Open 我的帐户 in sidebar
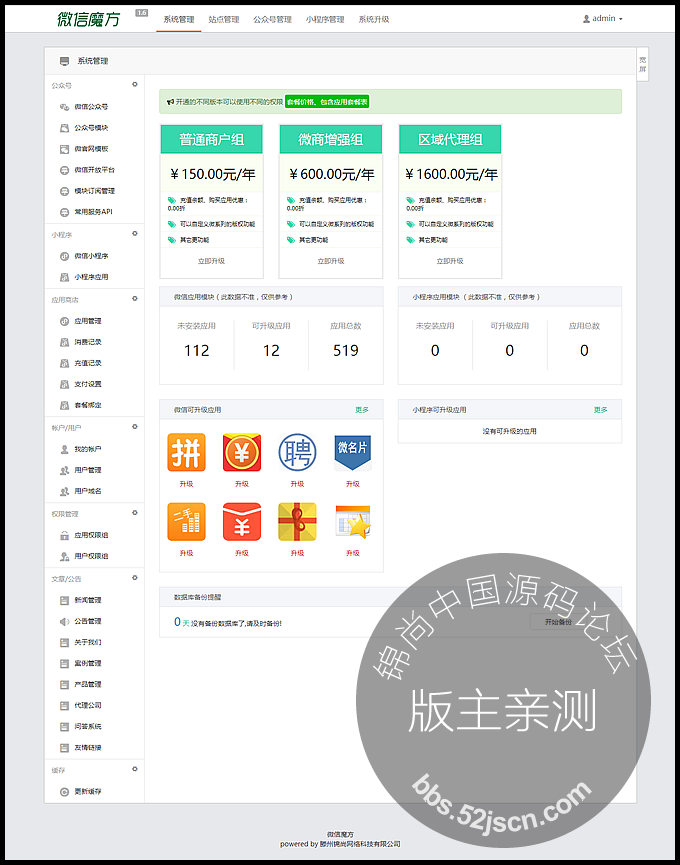 [x=88, y=449]
